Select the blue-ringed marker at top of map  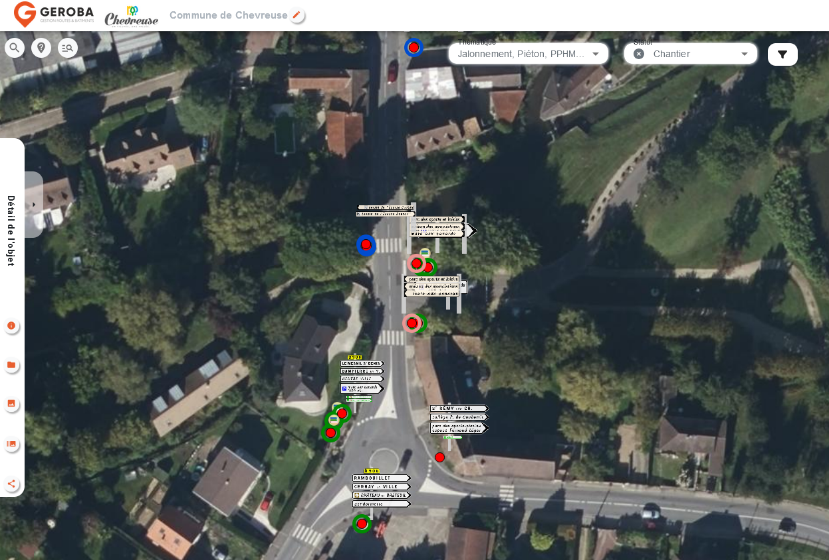pyautogui.click(x=413, y=47)
